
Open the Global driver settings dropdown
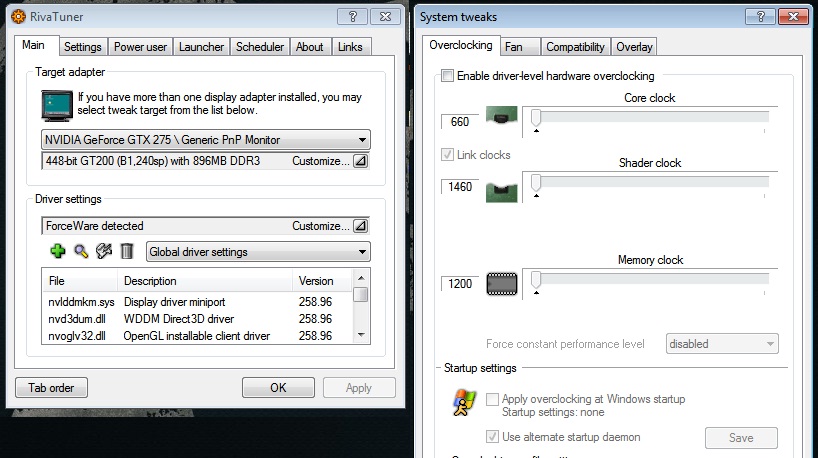pyautogui.click(x=258, y=252)
